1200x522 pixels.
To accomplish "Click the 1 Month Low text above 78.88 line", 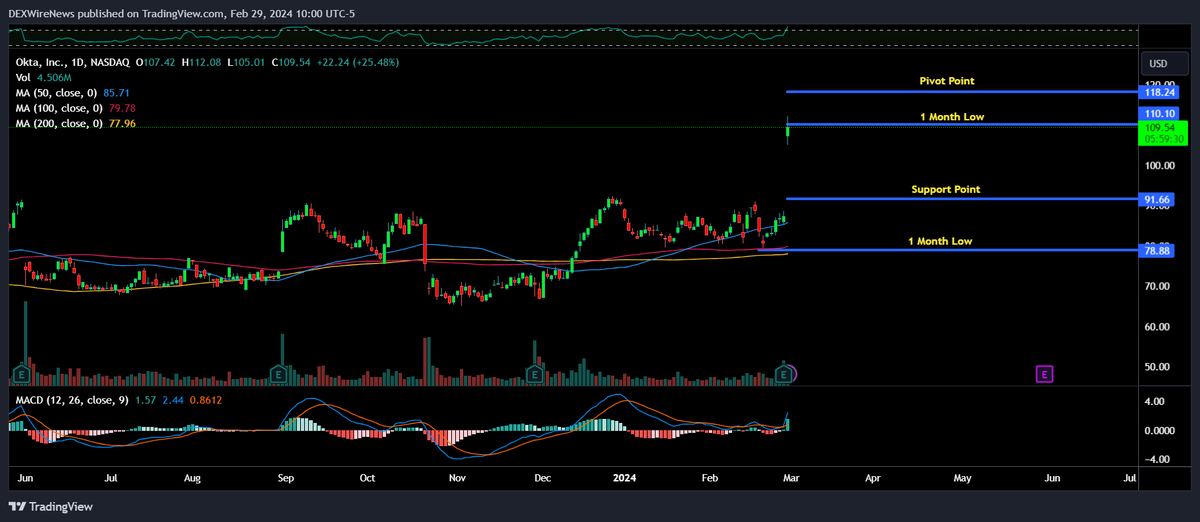I will (940, 241).
